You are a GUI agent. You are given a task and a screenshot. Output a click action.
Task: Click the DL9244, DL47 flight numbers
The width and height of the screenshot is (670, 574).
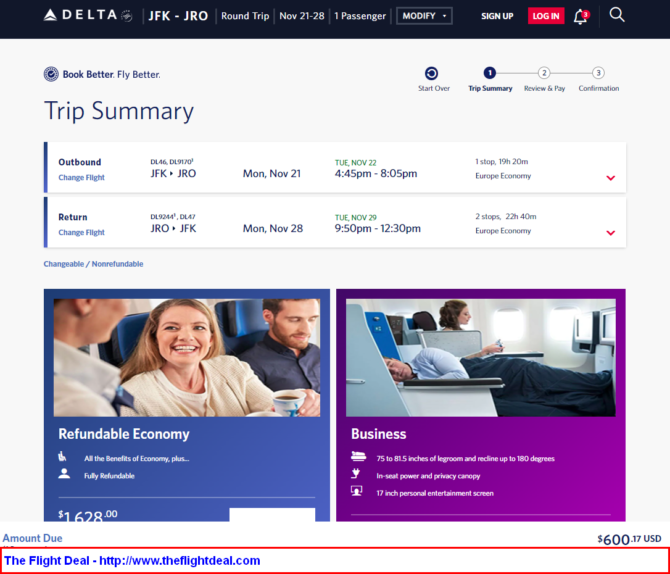tap(173, 216)
